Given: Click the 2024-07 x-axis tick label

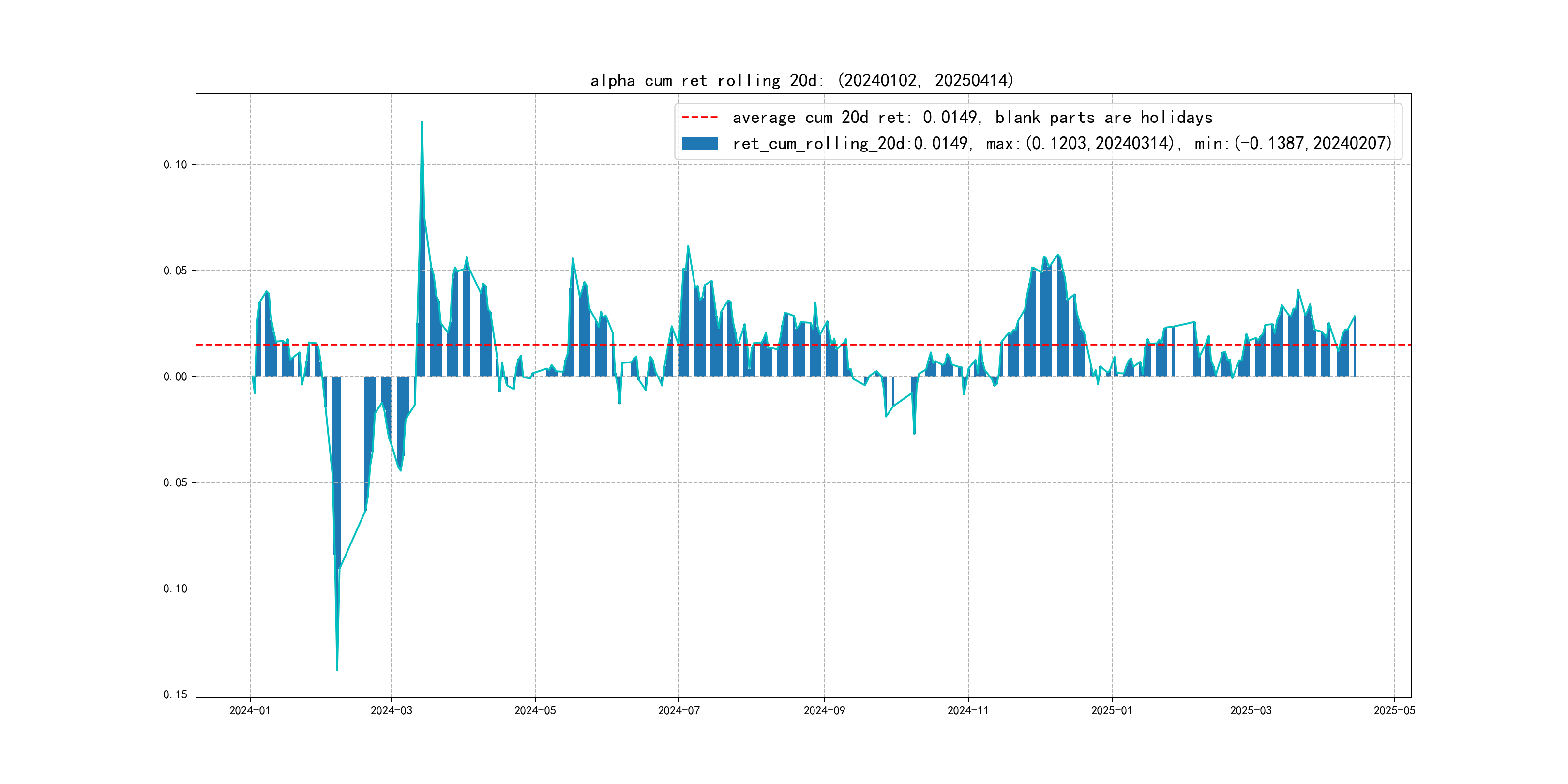Looking at the screenshot, I should (x=678, y=710).
